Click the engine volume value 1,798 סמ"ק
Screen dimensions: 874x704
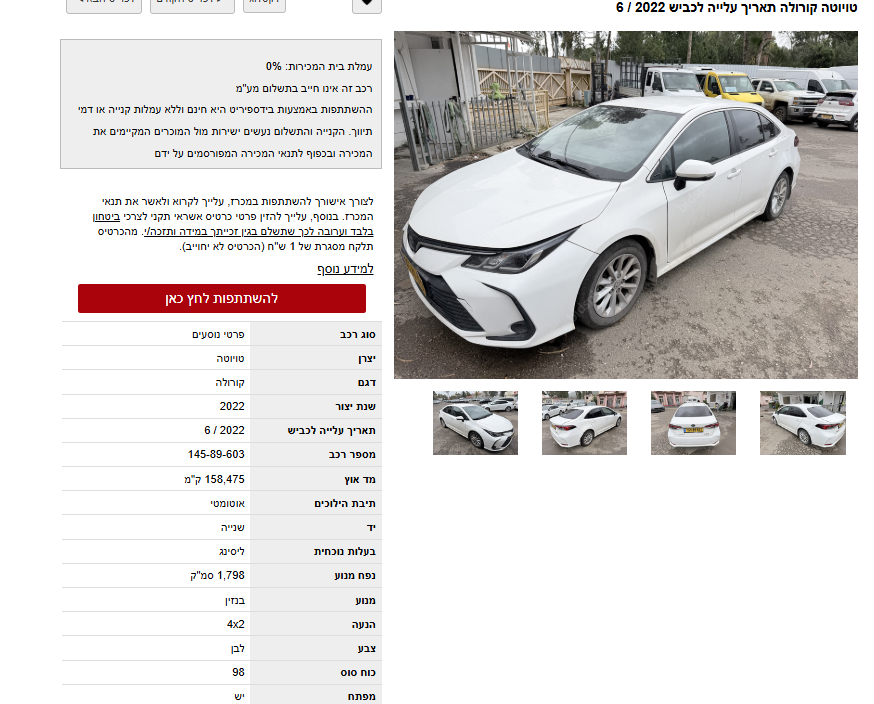click(x=217, y=575)
